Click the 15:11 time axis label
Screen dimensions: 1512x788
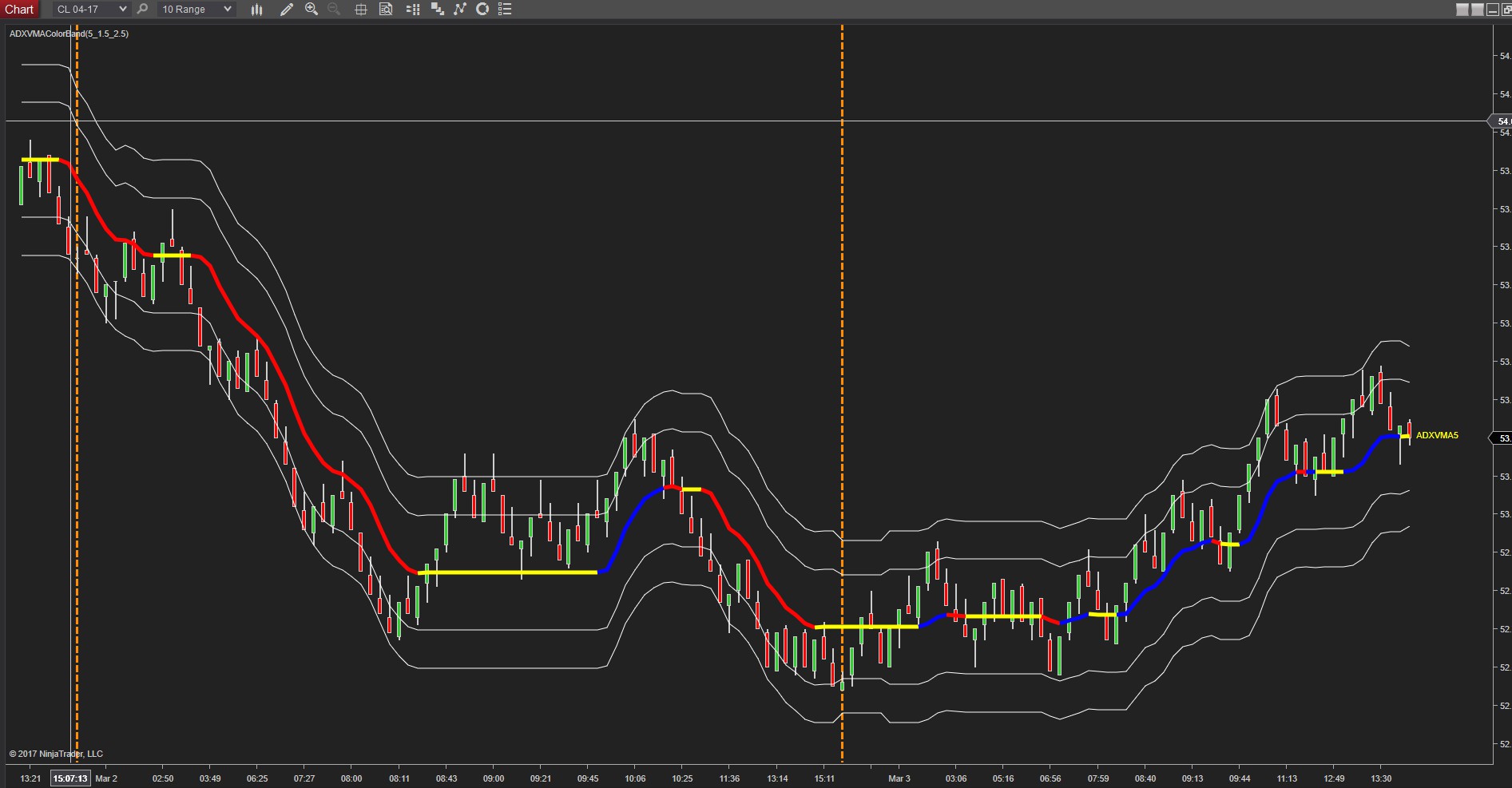824,778
